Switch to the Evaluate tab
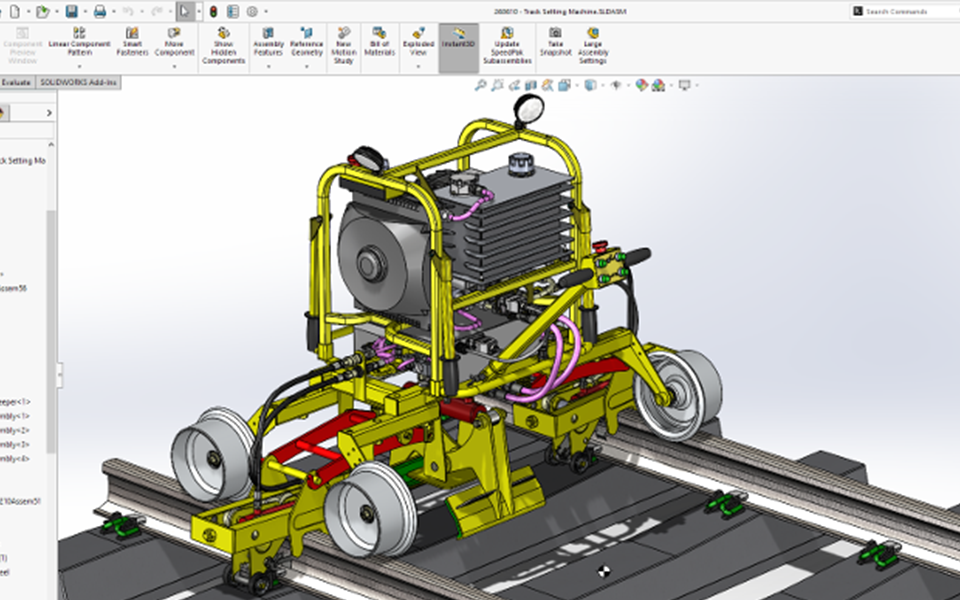Screen dimensions: 960x600 coord(16,83)
